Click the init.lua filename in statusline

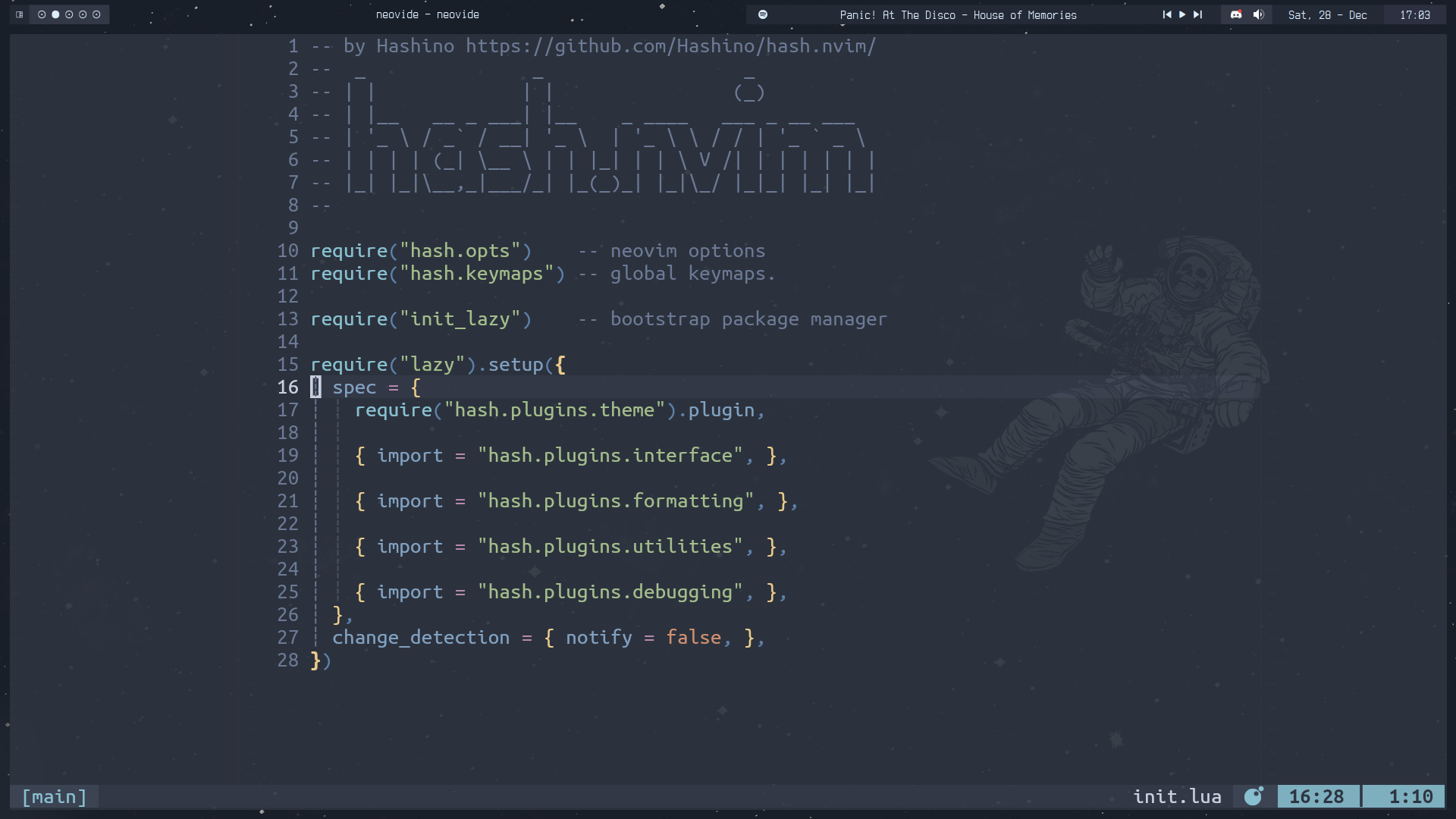1177,797
